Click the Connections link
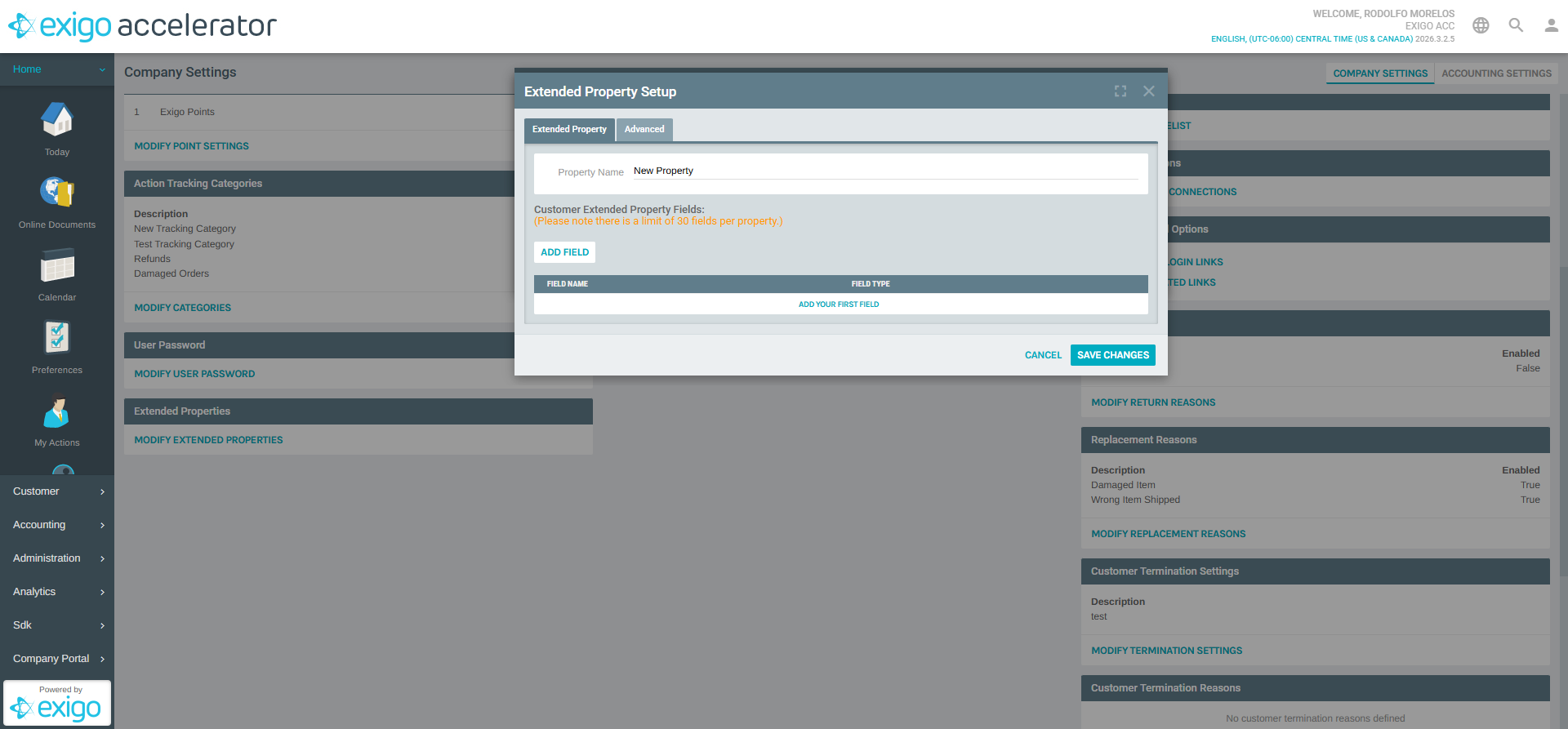This screenshot has height=729, width=1568. [1202, 192]
